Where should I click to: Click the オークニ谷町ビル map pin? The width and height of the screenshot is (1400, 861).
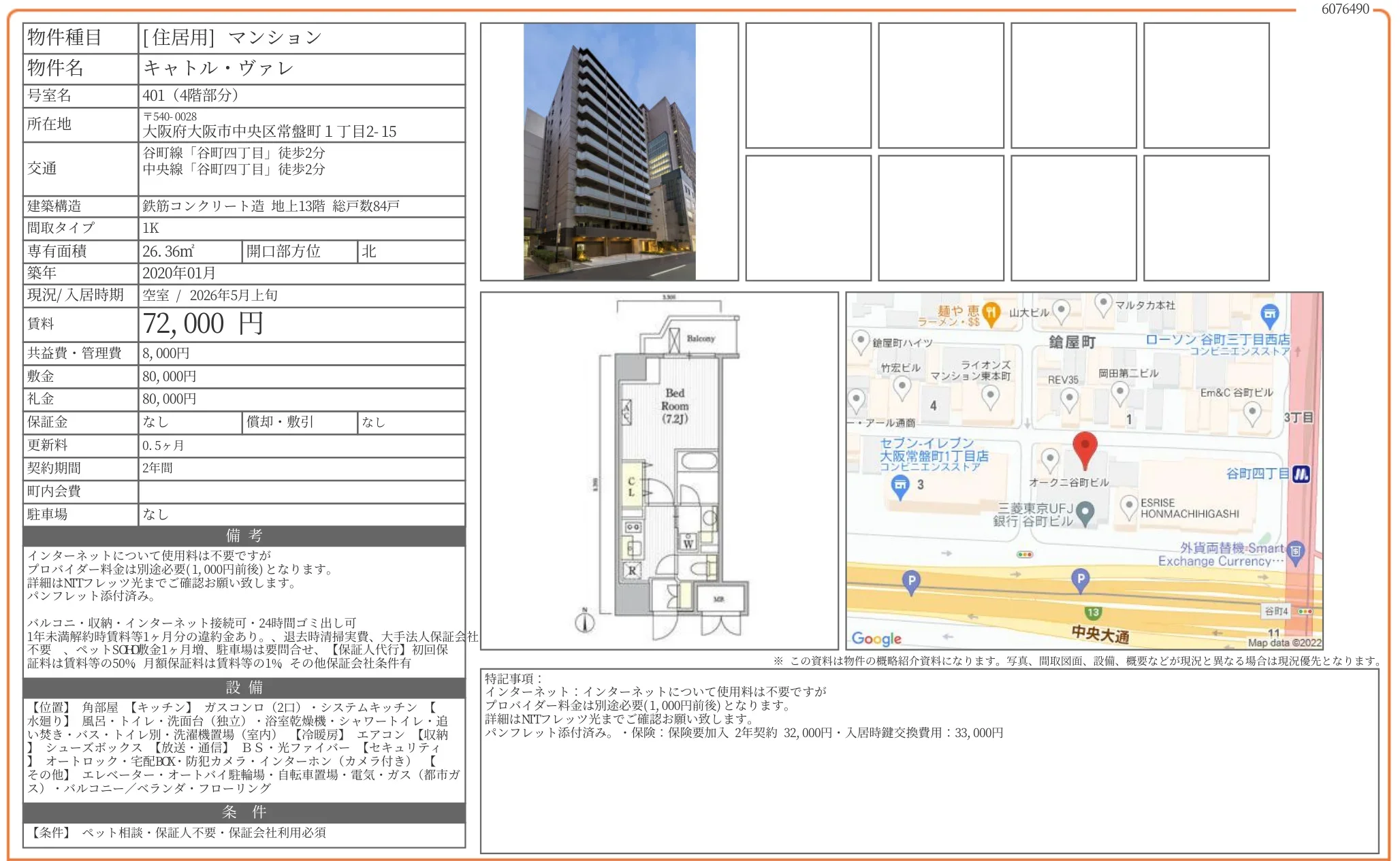click(1050, 459)
